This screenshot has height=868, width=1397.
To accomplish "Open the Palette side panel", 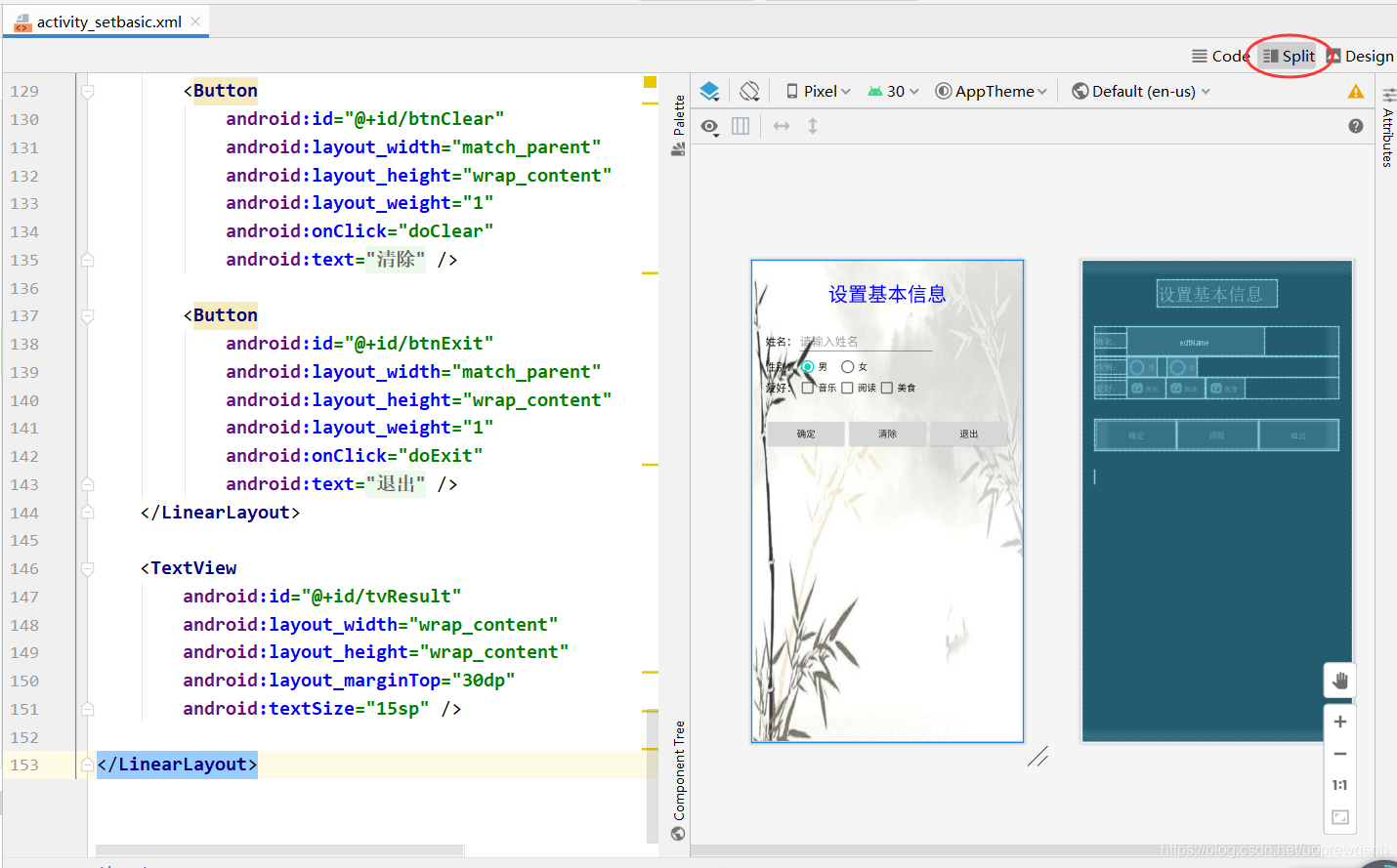I will [679, 125].
